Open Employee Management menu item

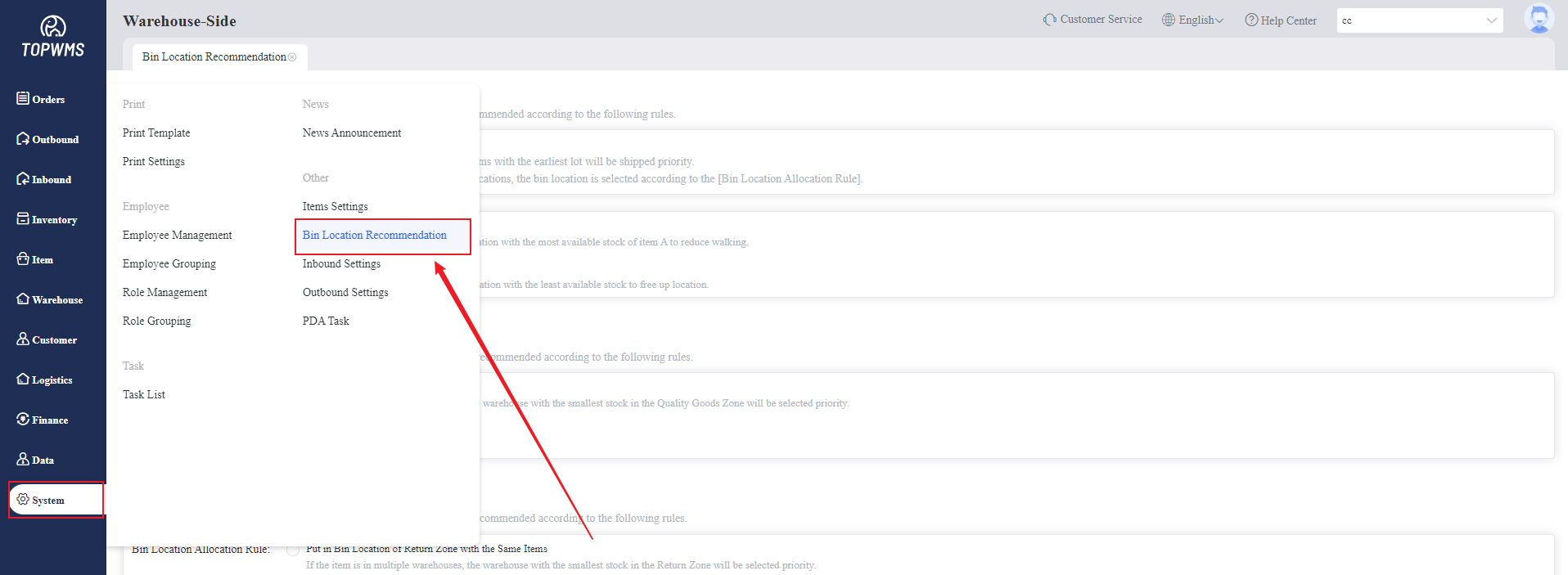[x=177, y=236]
